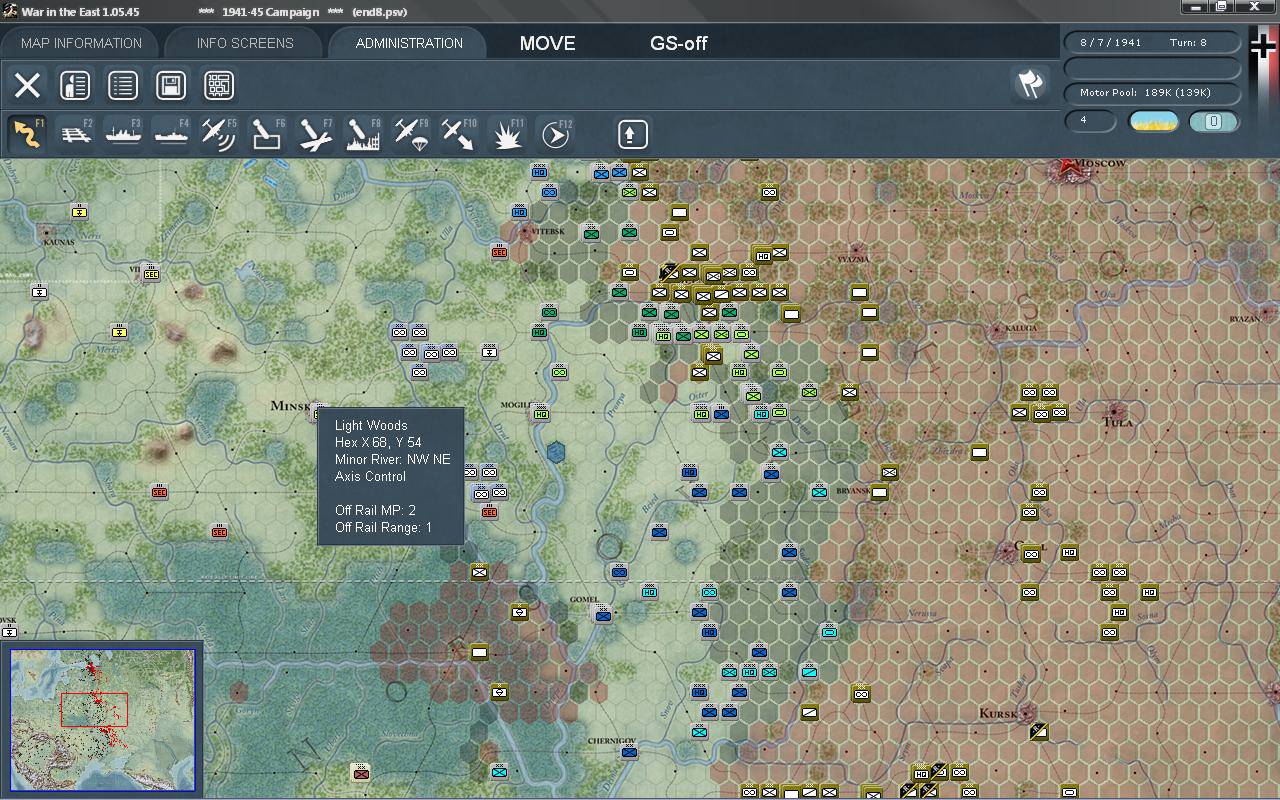
Task: Select the F3 ship transport icon
Action: click(124, 134)
